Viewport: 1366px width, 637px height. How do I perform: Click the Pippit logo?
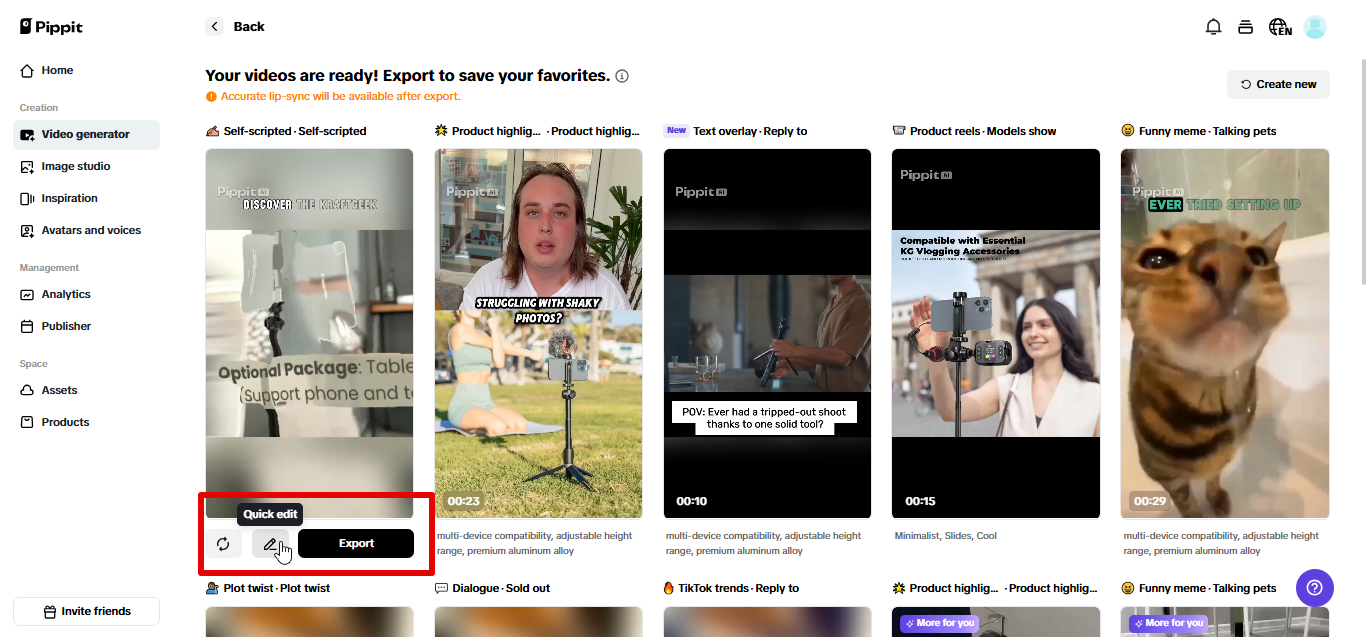[x=51, y=27]
